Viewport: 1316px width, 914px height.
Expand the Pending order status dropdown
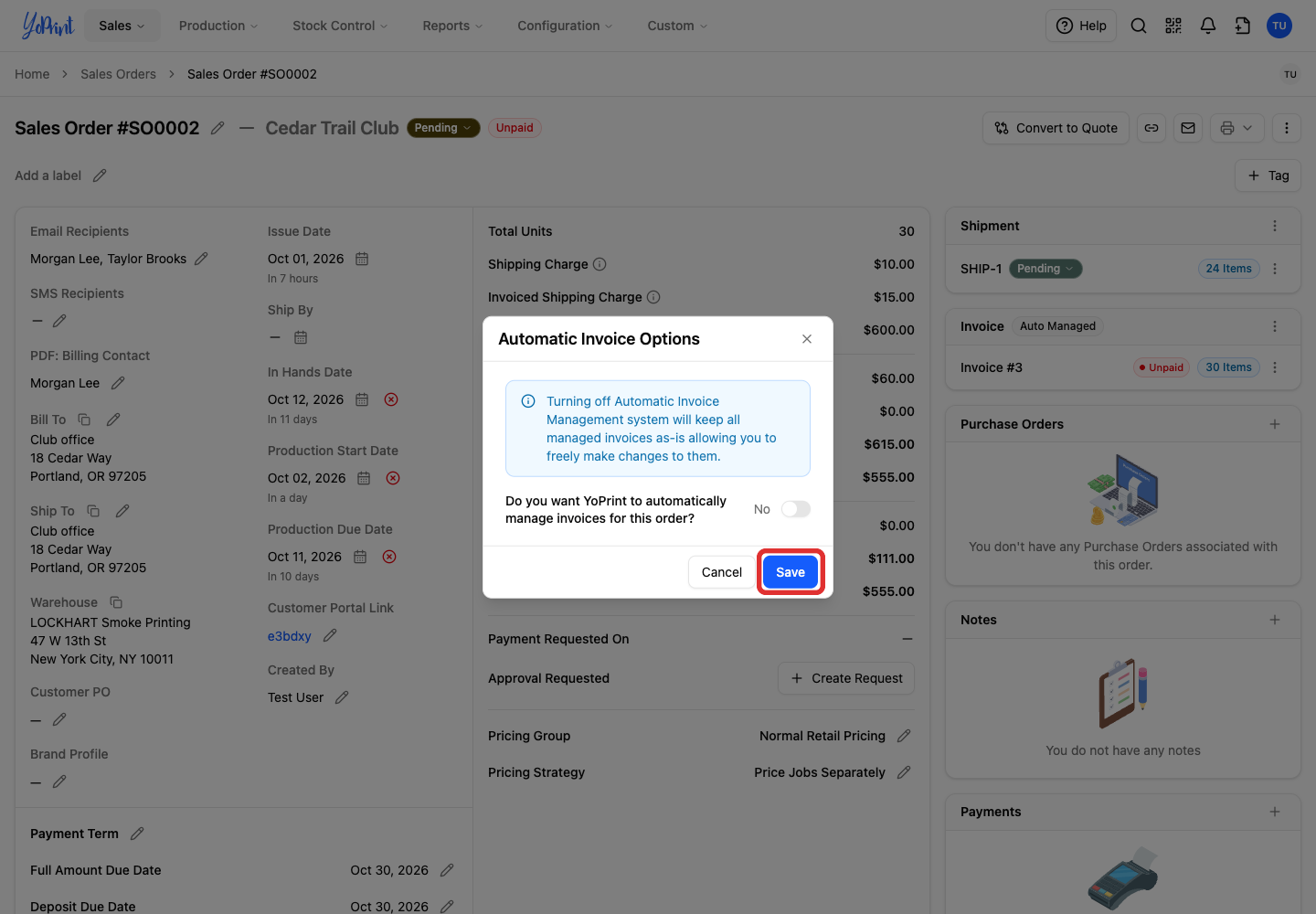443,128
